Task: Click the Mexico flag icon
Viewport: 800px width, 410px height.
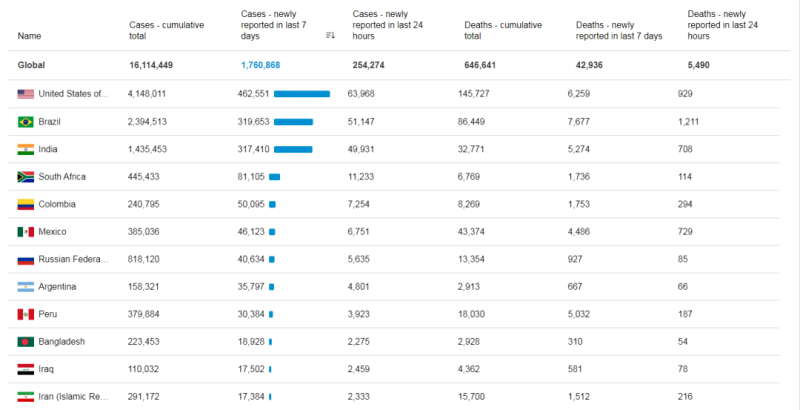Action: pos(26,232)
